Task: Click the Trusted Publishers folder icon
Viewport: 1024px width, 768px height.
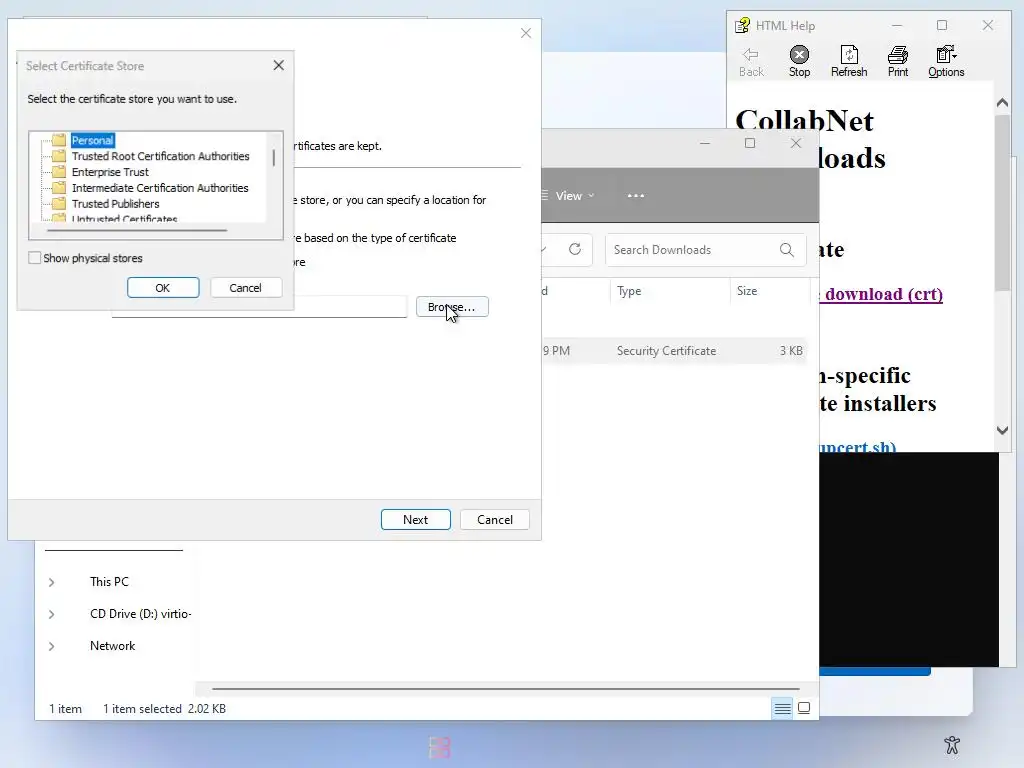Action: pyautogui.click(x=59, y=203)
